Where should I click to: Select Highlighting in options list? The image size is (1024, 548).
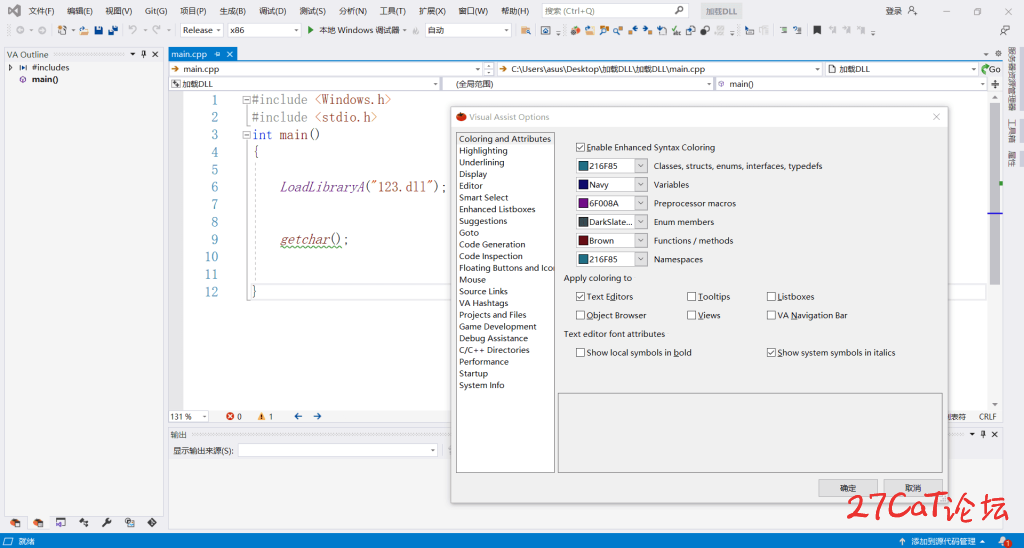pos(483,151)
